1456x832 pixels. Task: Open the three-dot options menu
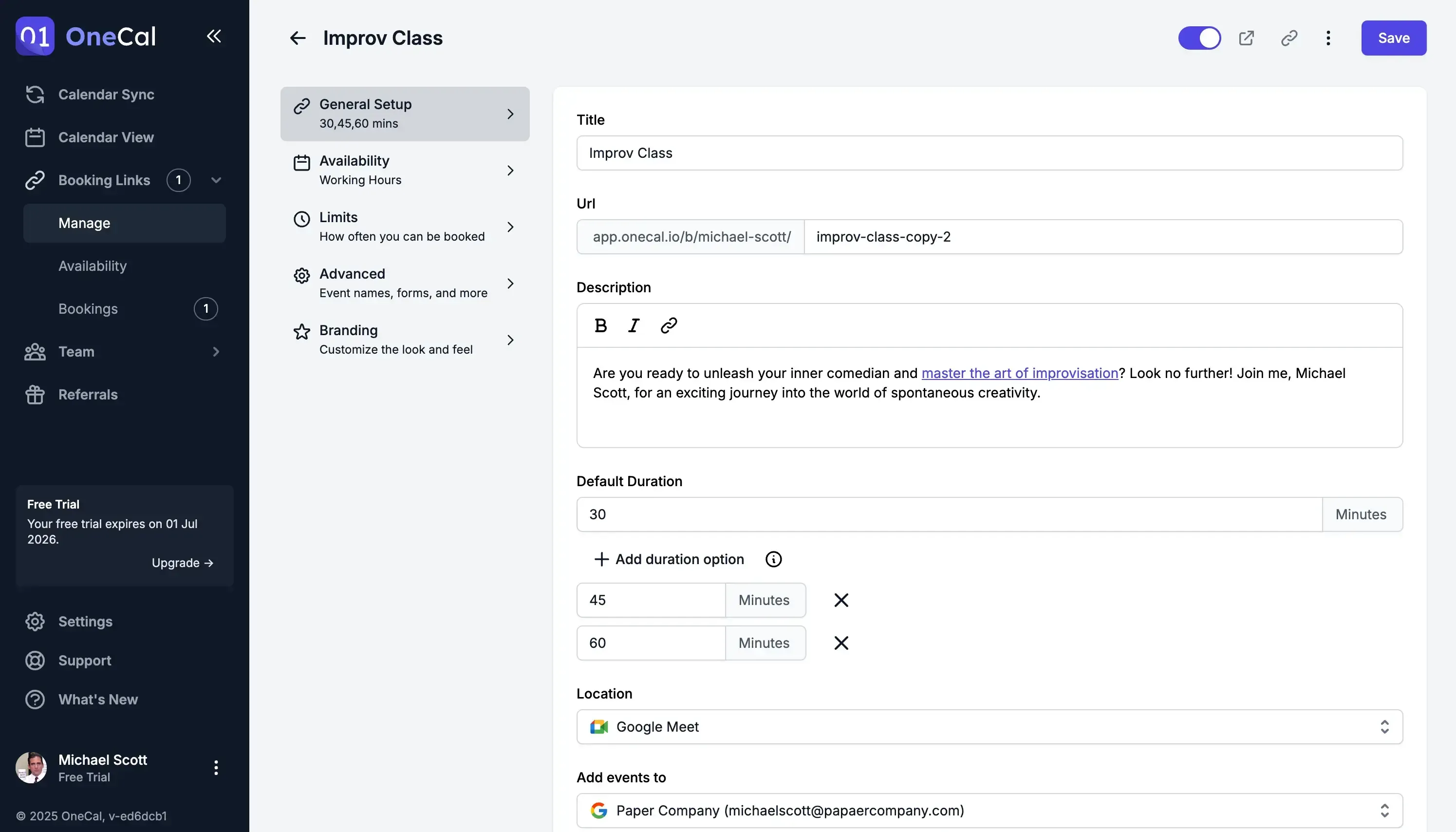1328,38
